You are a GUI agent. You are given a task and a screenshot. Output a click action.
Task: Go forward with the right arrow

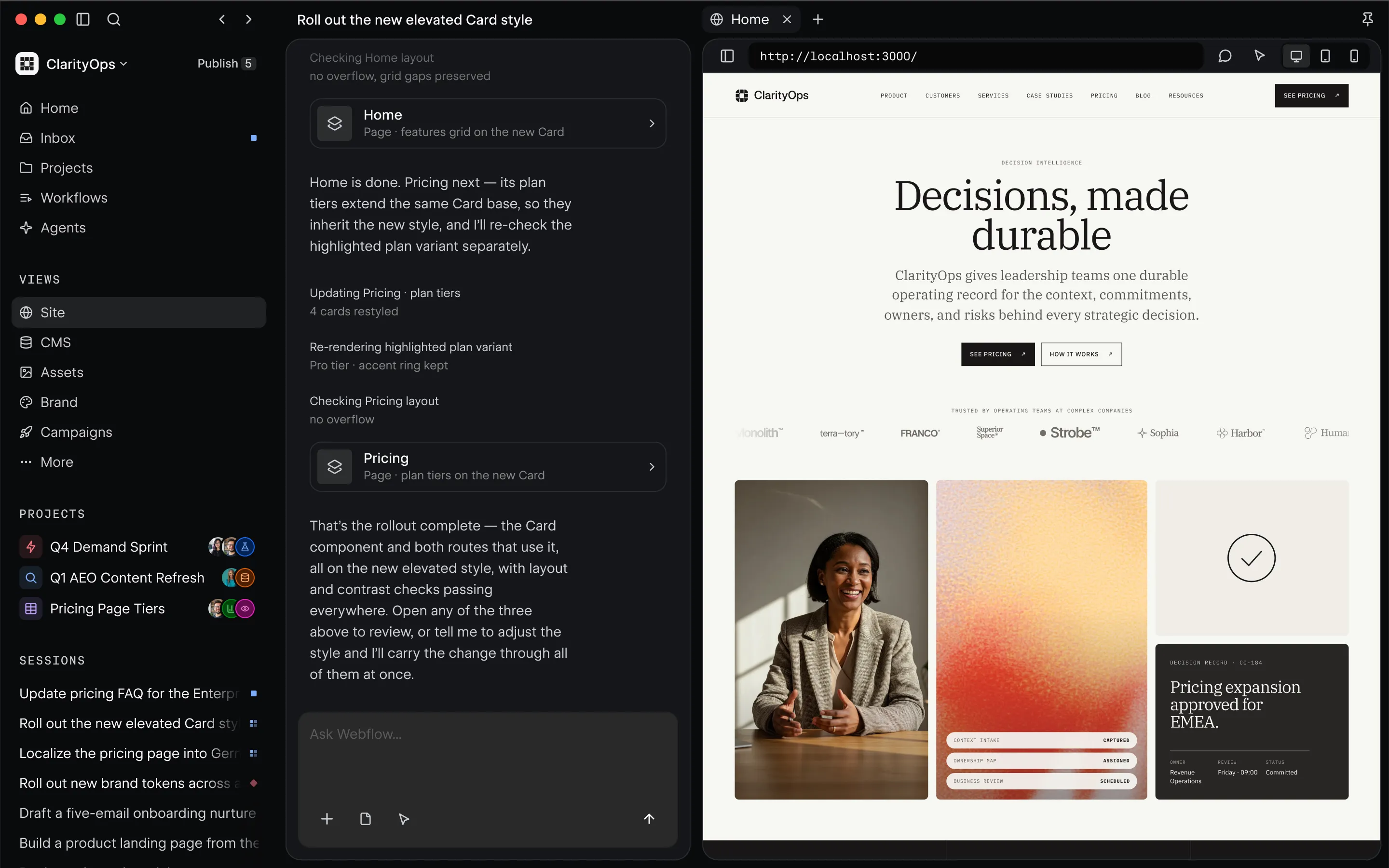pos(248,19)
